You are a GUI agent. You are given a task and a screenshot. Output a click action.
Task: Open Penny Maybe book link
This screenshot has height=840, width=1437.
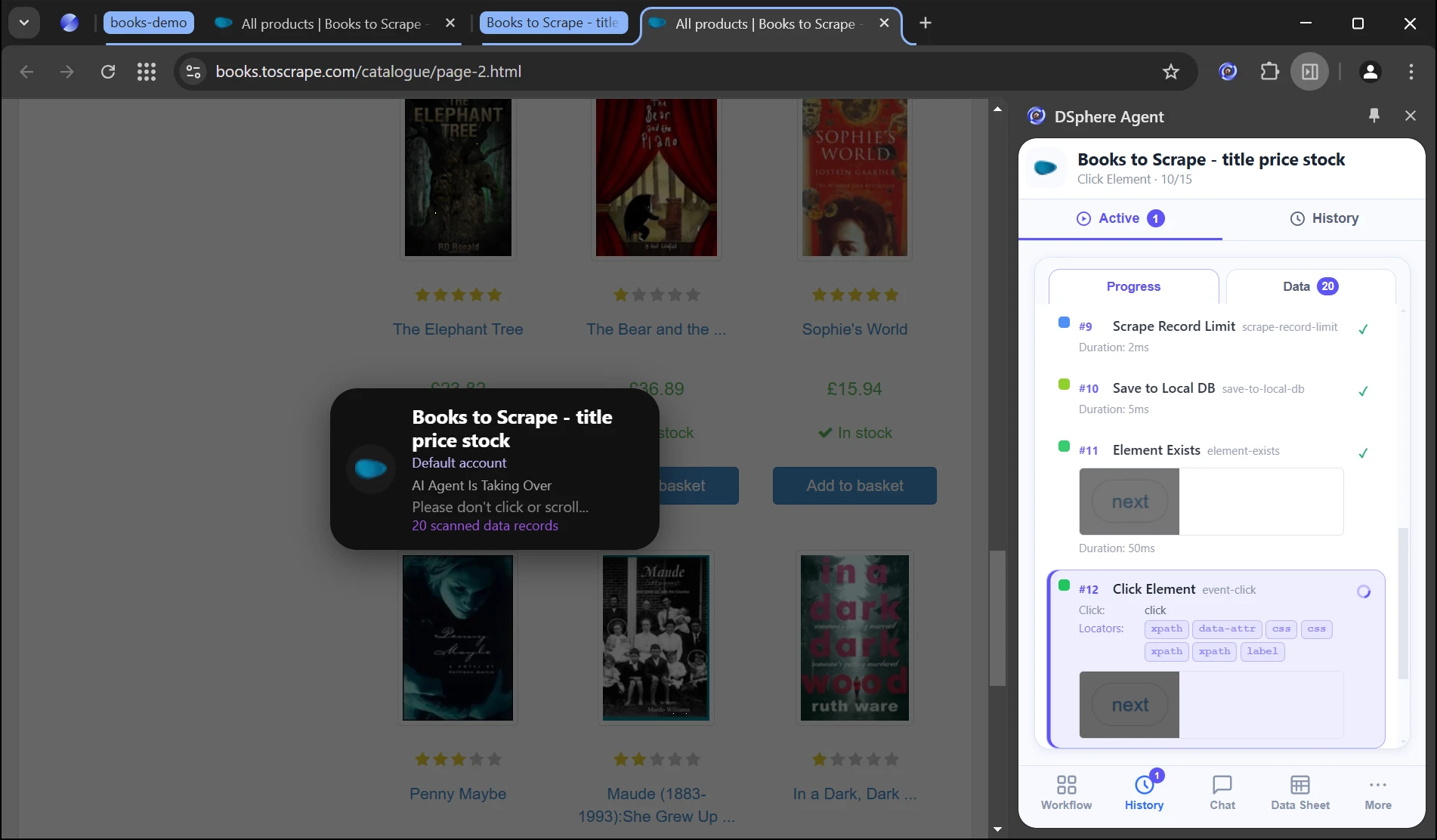click(458, 794)
